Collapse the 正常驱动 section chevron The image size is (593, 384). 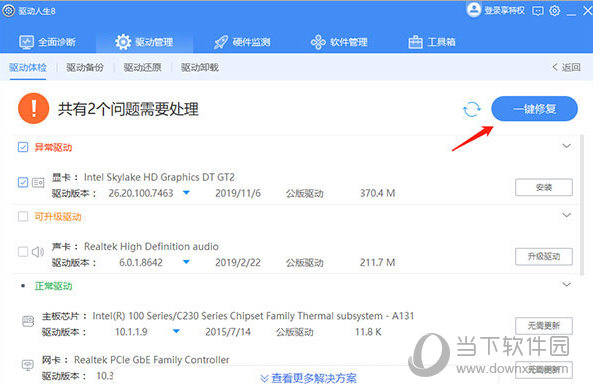click(x=566, y=285)
